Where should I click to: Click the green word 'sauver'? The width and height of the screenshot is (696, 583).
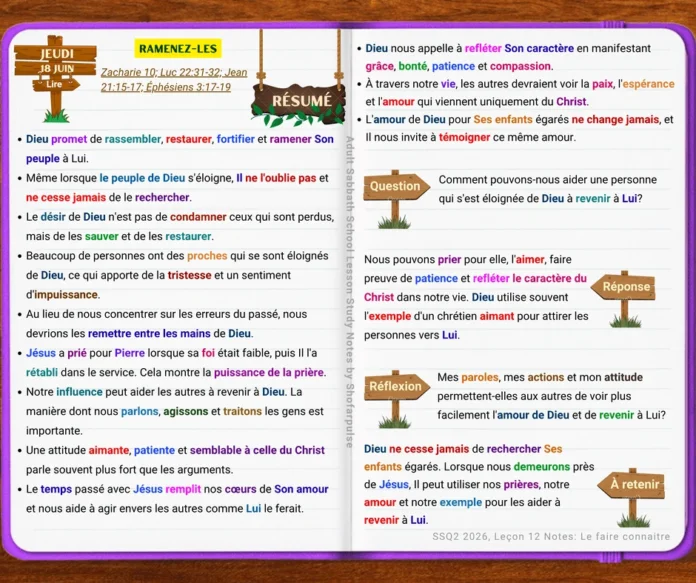coord(102,237)
